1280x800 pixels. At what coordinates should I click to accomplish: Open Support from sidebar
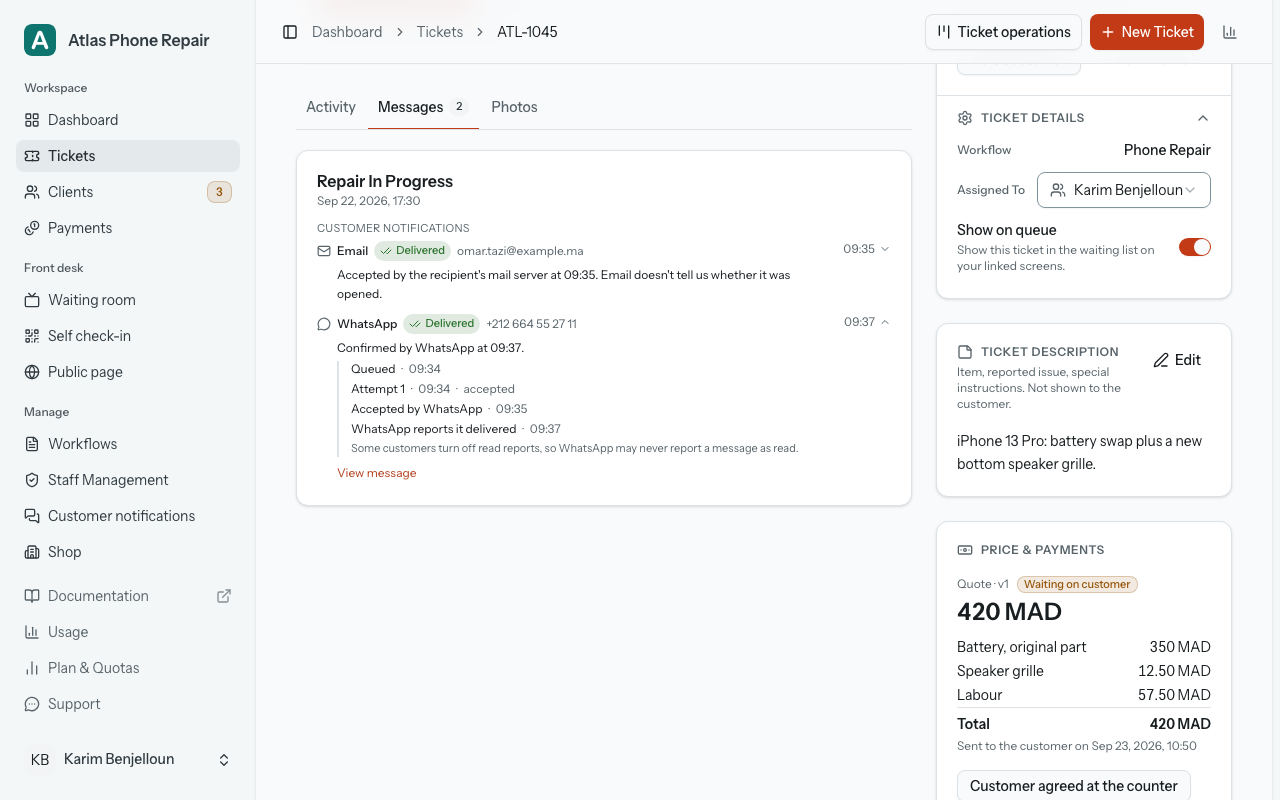128,704
